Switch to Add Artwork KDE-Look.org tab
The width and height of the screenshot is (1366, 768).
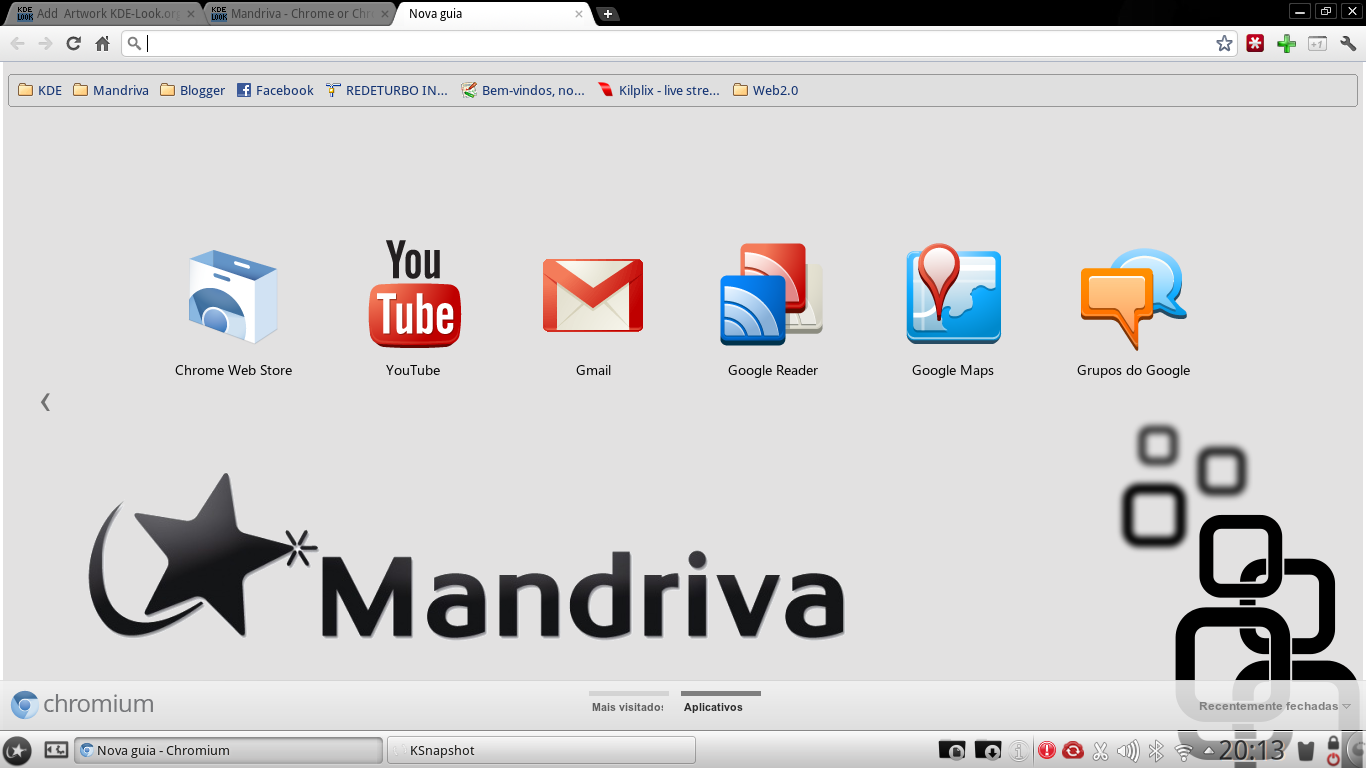105,14
